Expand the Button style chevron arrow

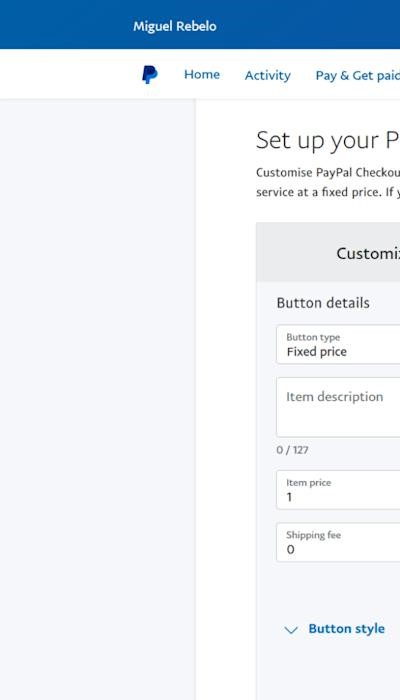291,630
